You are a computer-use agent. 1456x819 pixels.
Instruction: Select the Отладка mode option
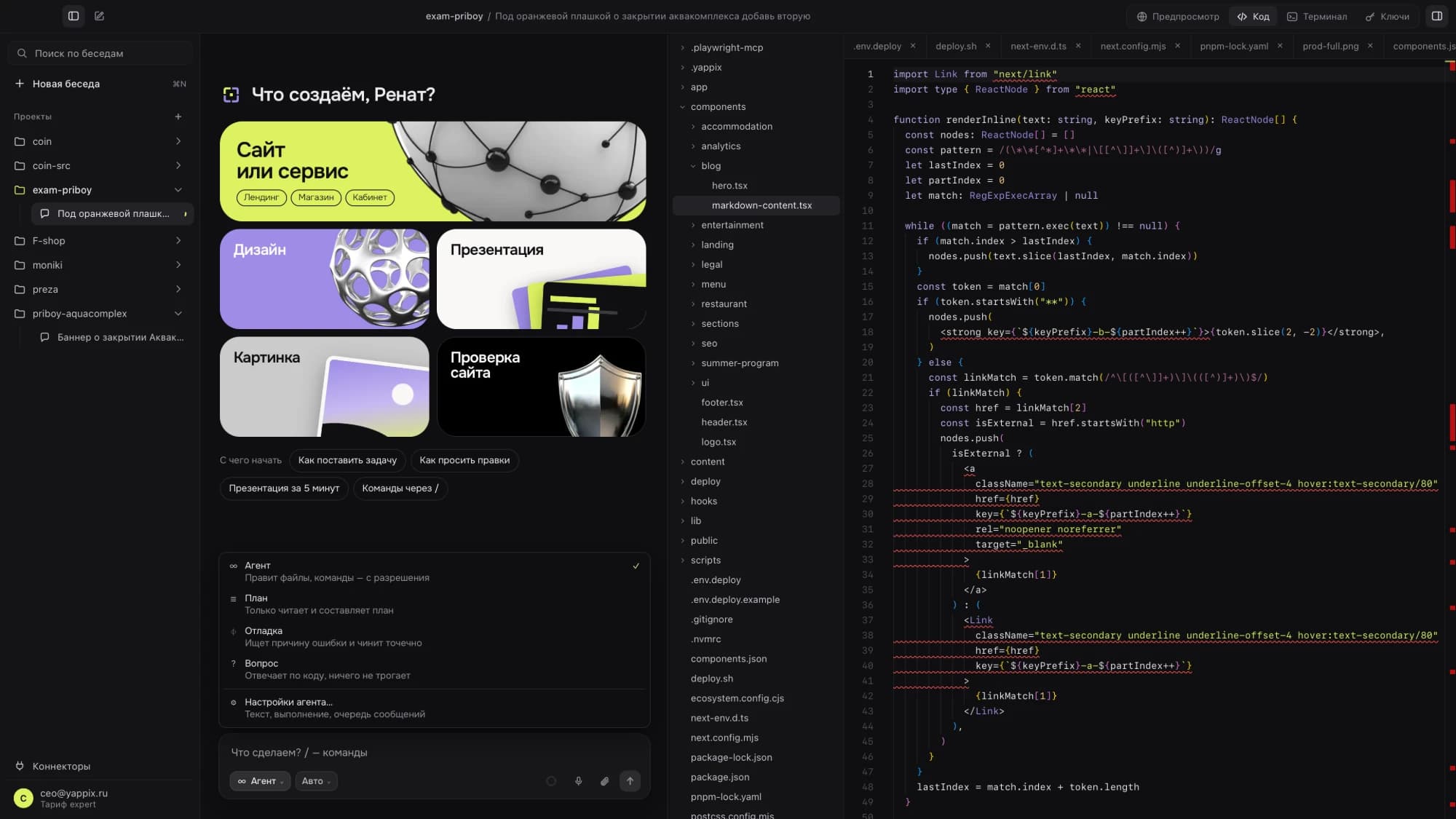(434, 637)
